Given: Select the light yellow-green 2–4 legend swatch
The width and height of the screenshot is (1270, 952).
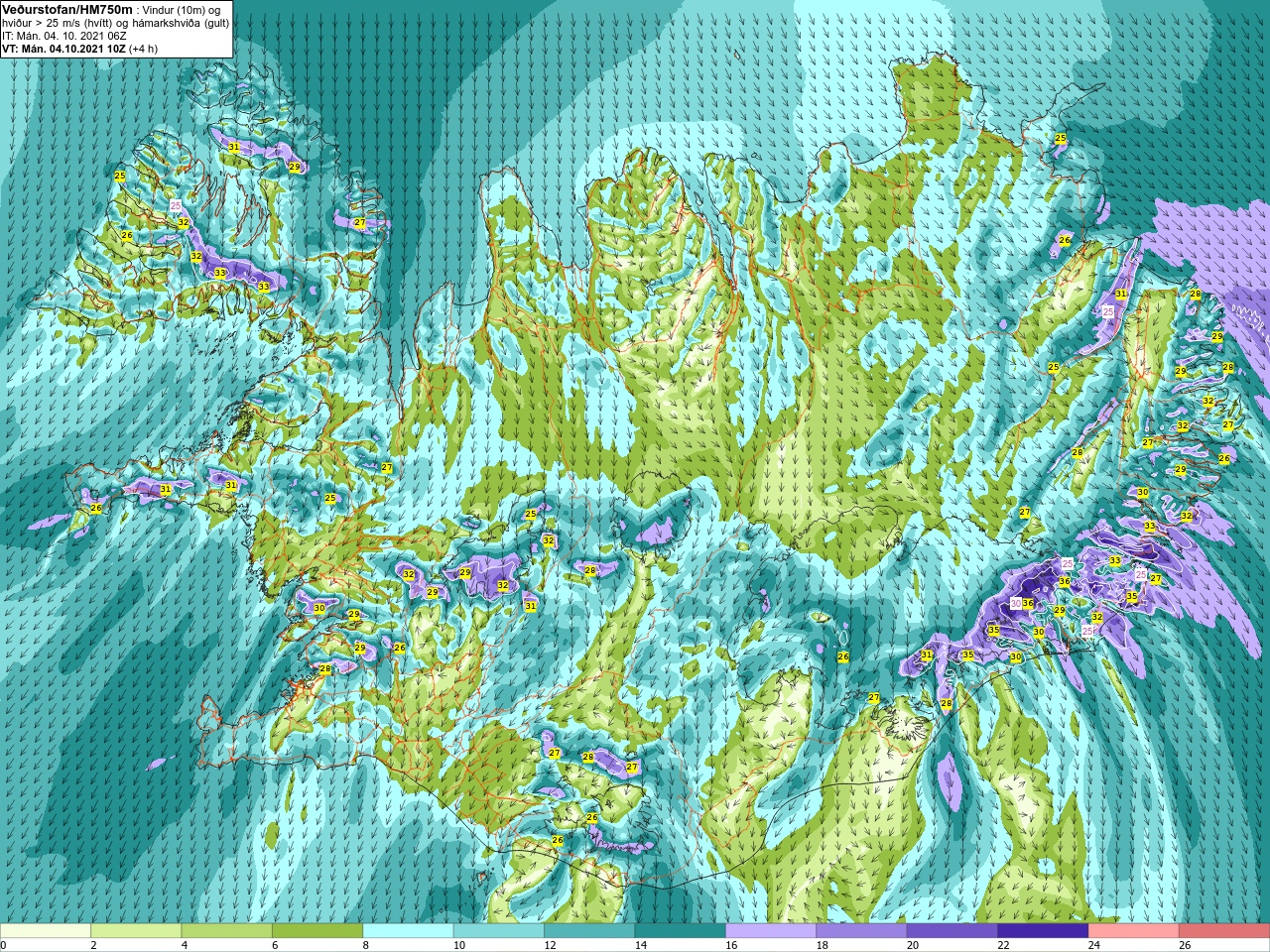Looking at the screenshot, I should pyautogui.click(x=136, y=931).
